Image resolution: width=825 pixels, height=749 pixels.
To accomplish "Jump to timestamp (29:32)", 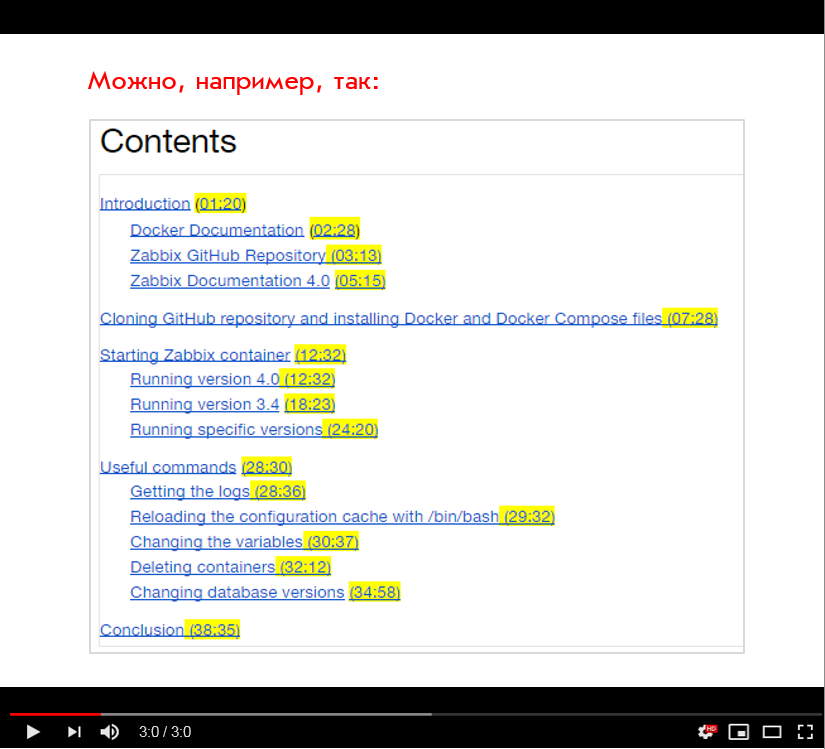I will coord(529,517).
